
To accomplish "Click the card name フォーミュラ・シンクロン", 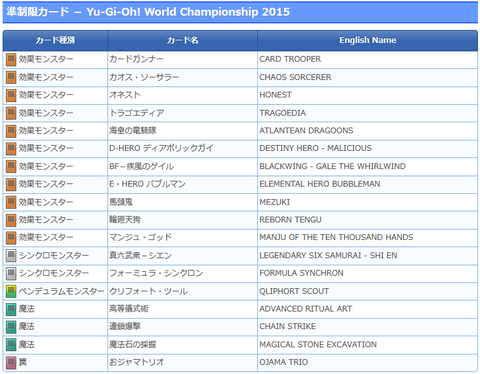I will (156, 273).
